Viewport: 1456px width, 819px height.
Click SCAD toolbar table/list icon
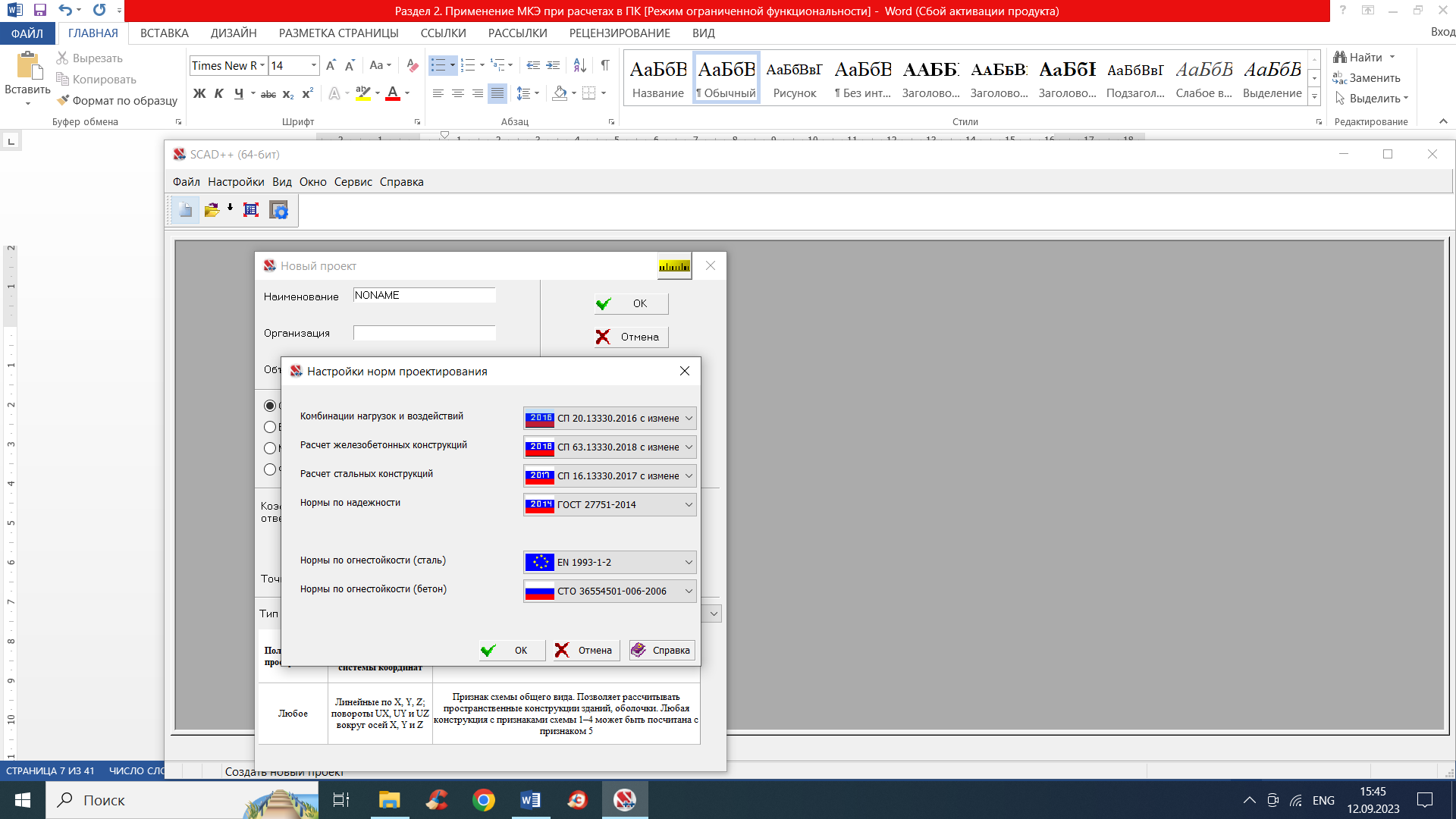[x=251, y=210]
